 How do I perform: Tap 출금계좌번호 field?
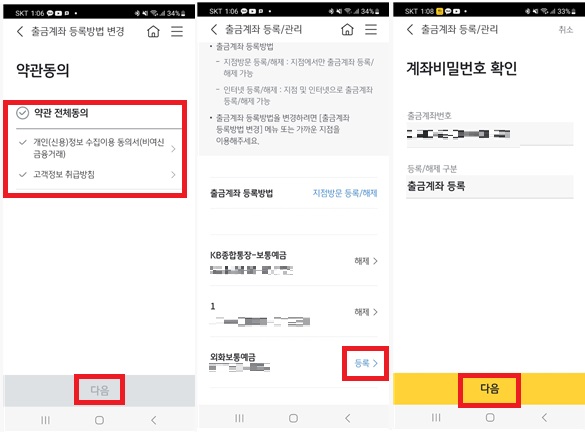[490, 134]
